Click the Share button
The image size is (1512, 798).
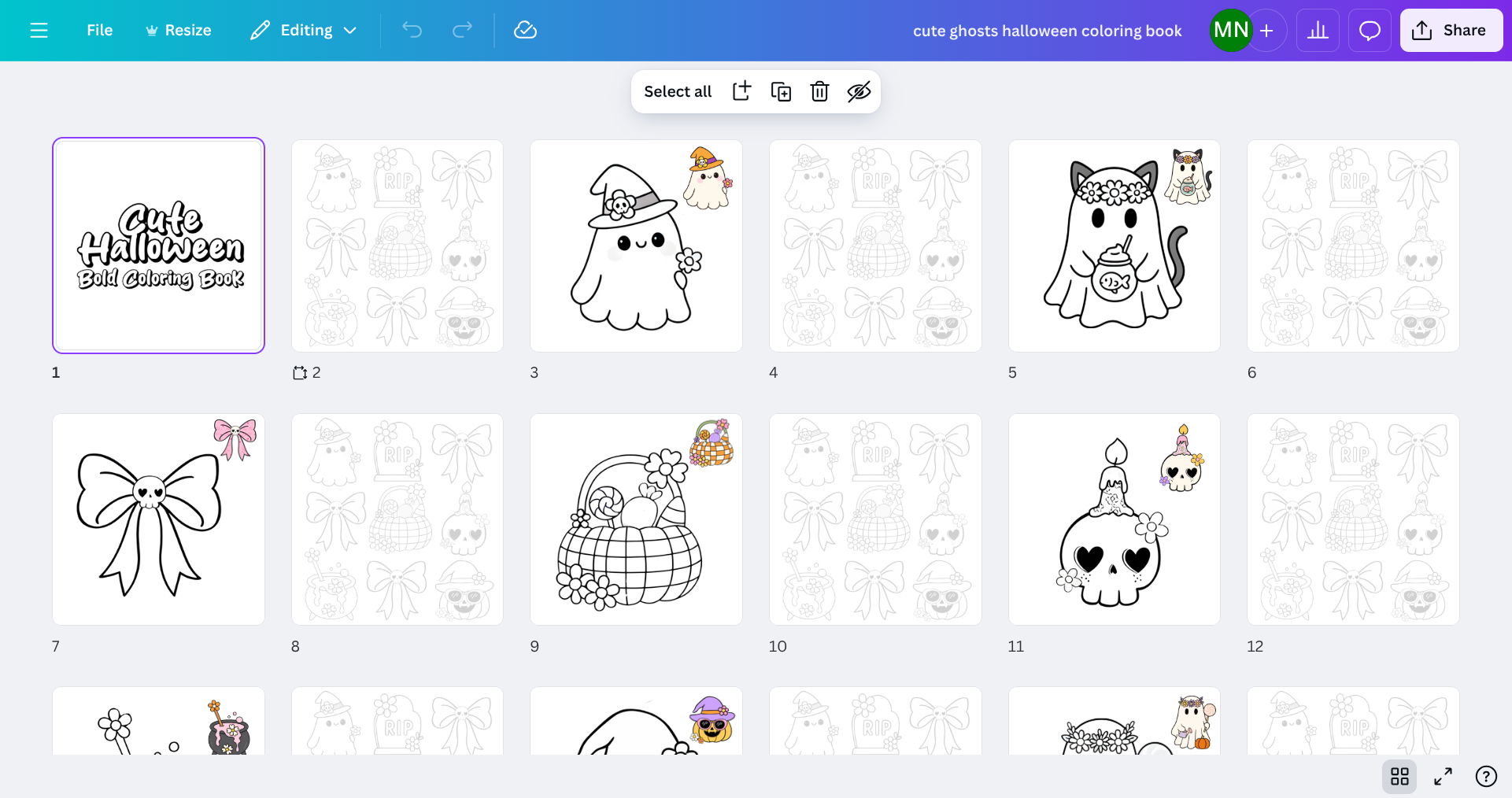(x=1451, y=30)
